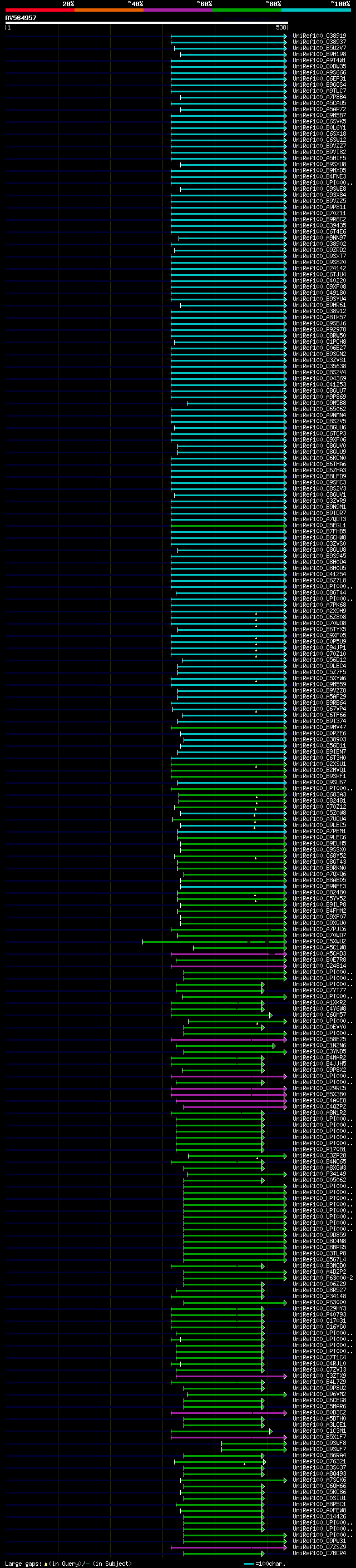Click the hit label UniRef100_C1C3M1
This screenshot has height=1568, width=356.
point(319,1431)
